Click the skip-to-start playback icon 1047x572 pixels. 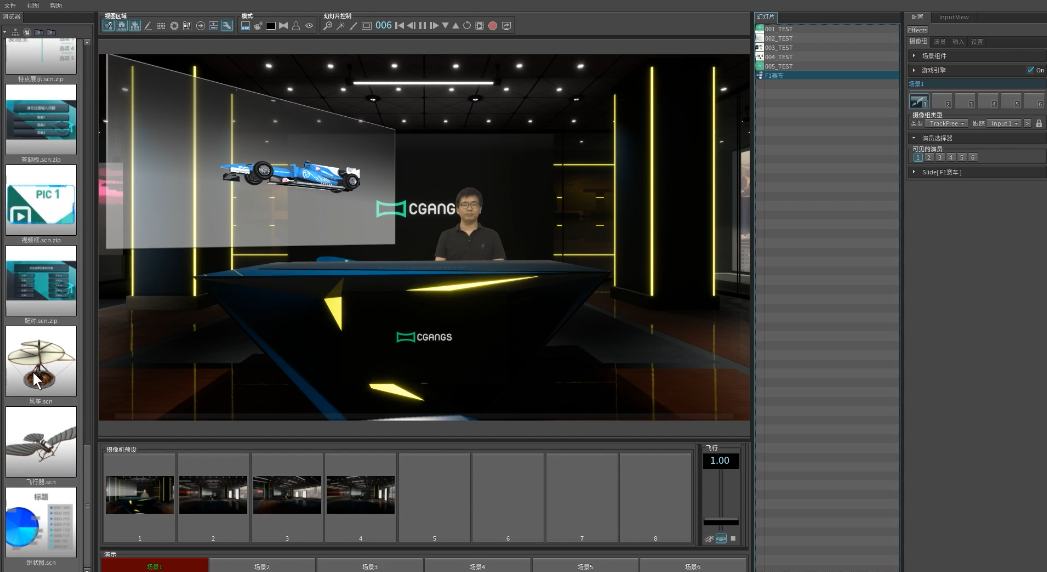pos(400,25)
